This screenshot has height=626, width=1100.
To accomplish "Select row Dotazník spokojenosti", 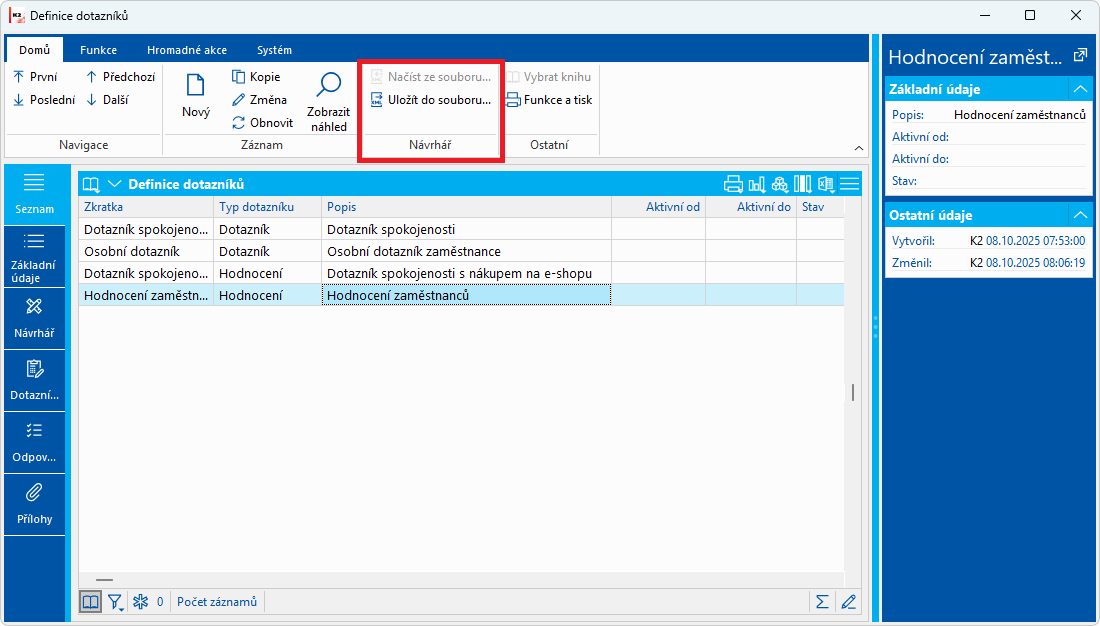I will coord(462,229).
